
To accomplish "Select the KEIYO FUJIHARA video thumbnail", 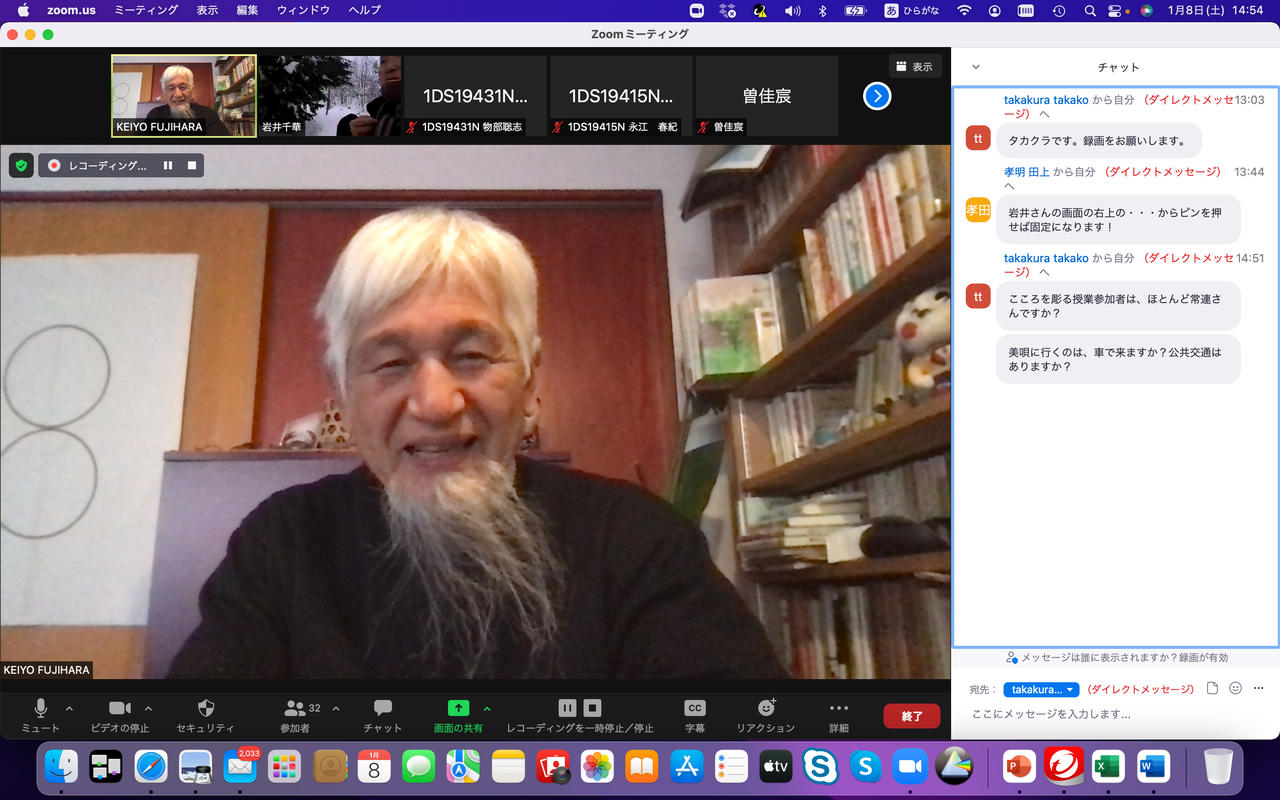I will coord(184,95).
